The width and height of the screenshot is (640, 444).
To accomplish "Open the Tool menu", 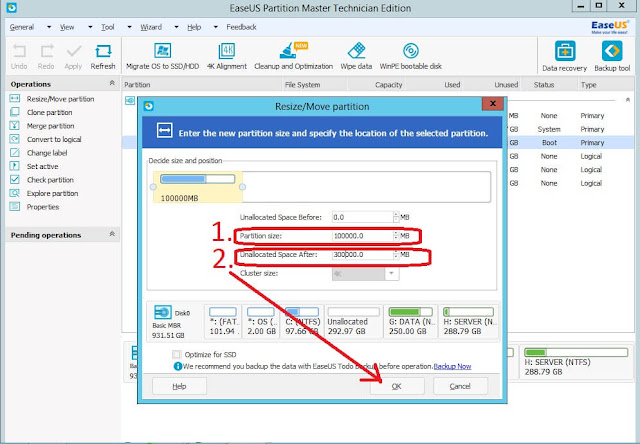I will pyautogui.click(x=108, y=27).
